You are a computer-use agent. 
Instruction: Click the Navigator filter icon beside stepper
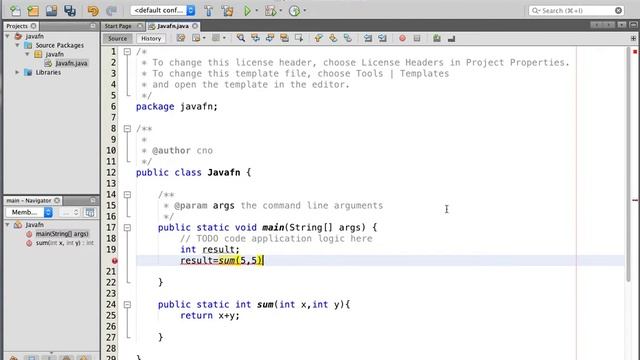pyautogui.click(x=90, y=212)
